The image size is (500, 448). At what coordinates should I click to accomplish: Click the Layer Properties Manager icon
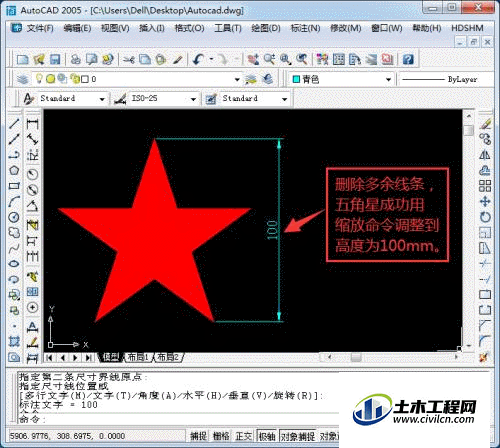[23, 79]
